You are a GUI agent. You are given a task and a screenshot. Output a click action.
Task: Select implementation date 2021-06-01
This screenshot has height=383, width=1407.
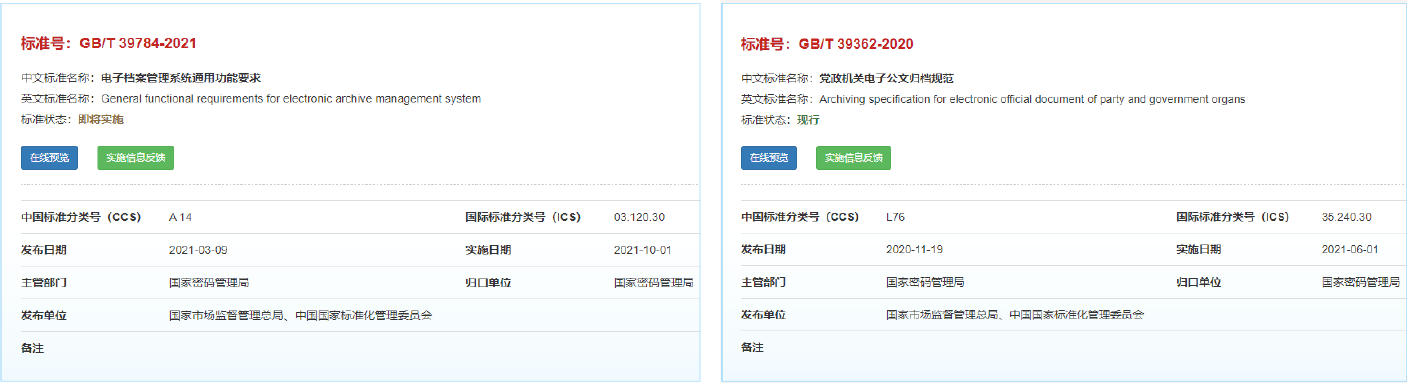coord(1350,250)
